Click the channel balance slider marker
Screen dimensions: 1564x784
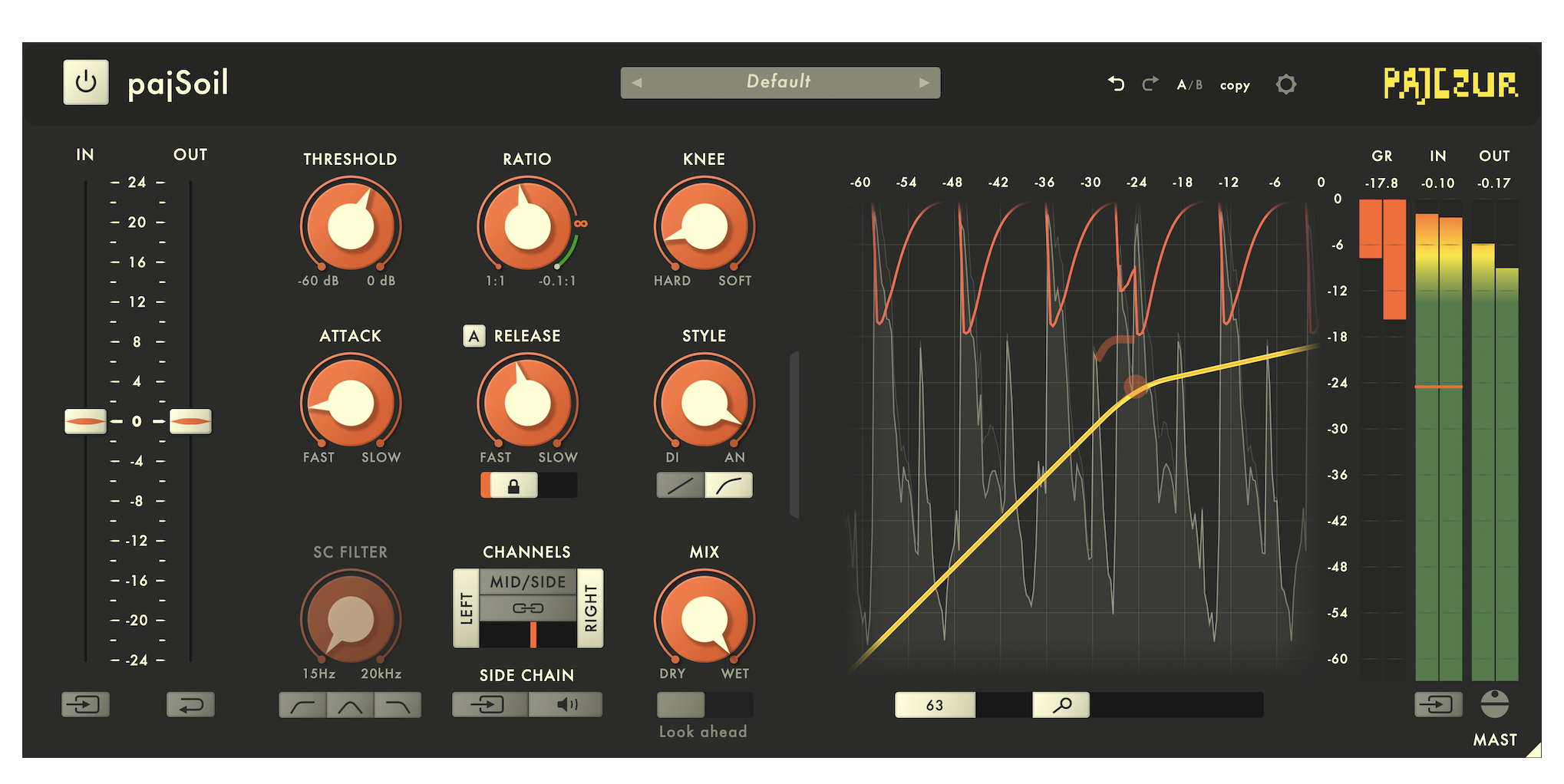click(533, 635)
